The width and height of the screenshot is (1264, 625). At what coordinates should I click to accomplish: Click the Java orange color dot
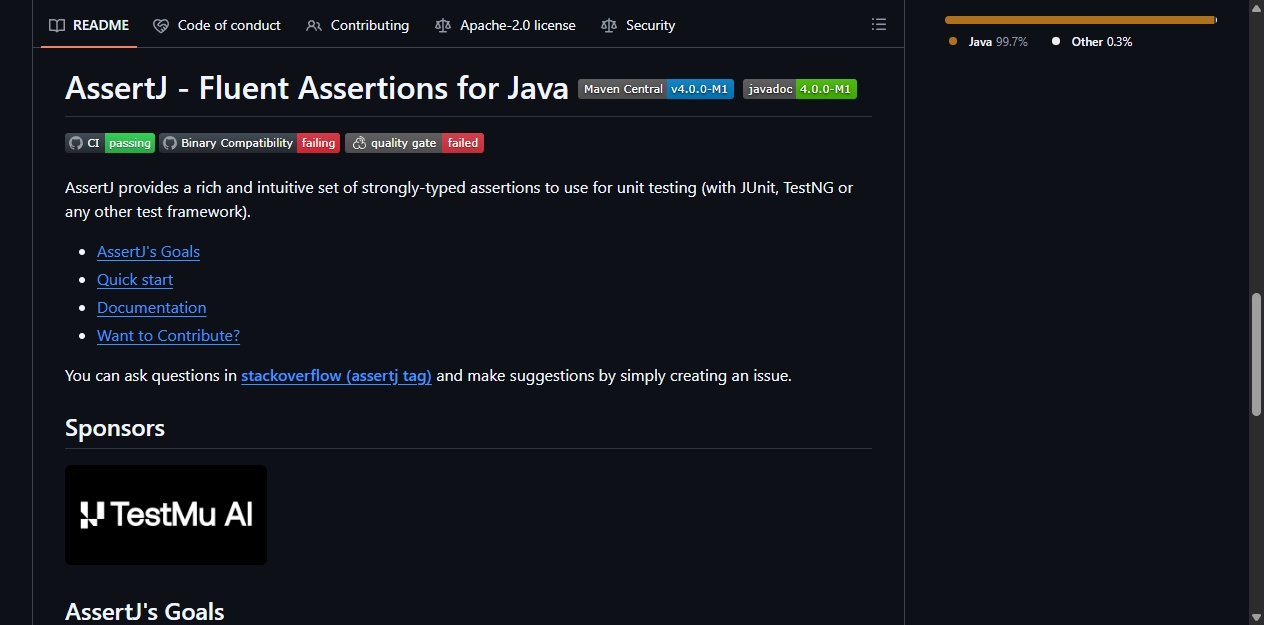(x=953, y=41)
